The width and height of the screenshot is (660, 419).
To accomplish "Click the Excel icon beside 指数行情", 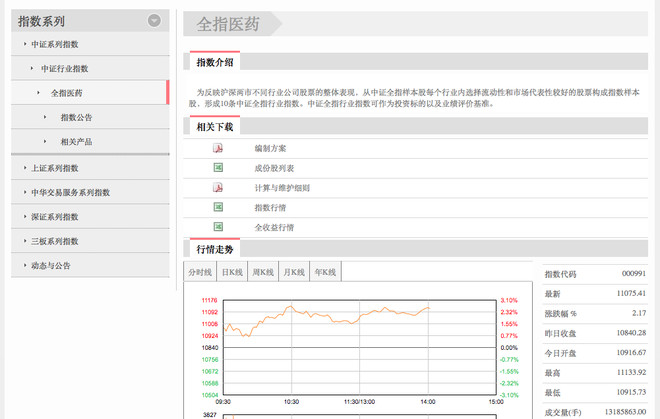I will pos(218,207).
